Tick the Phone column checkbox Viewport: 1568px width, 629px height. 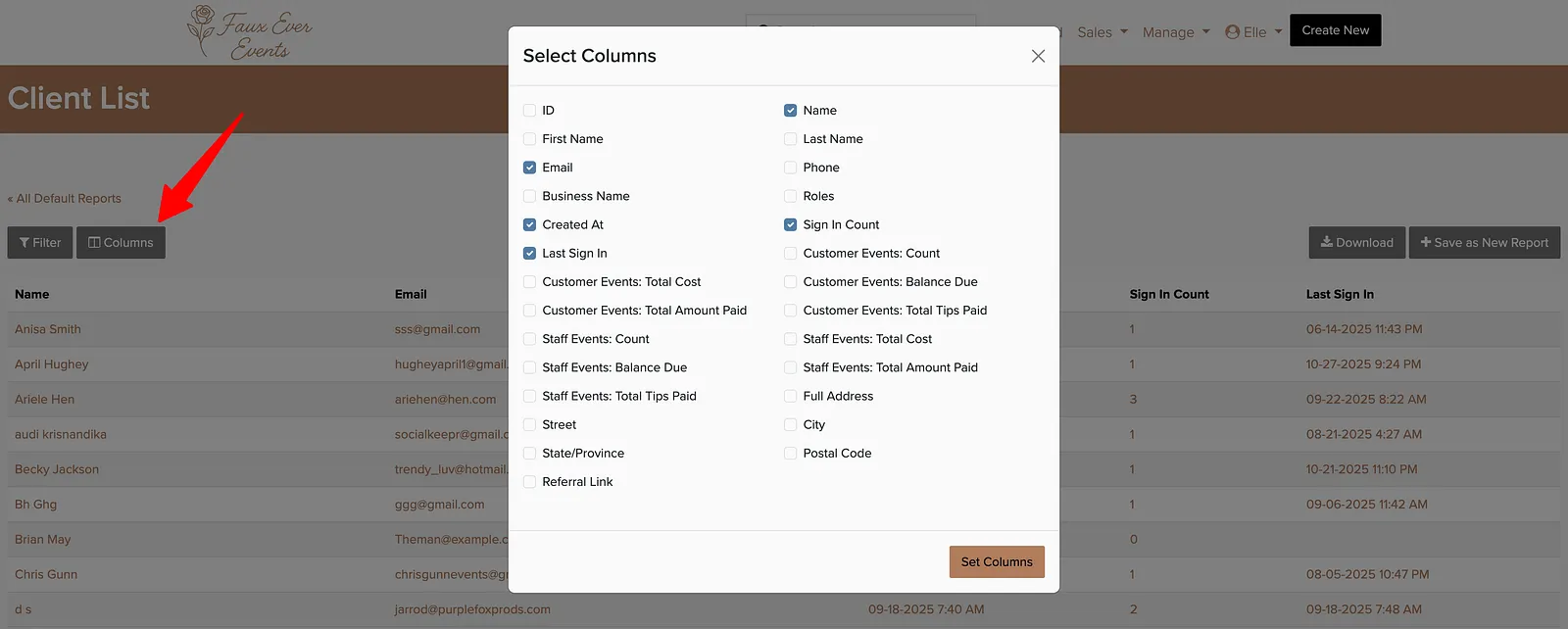click(x=790, y=168)
